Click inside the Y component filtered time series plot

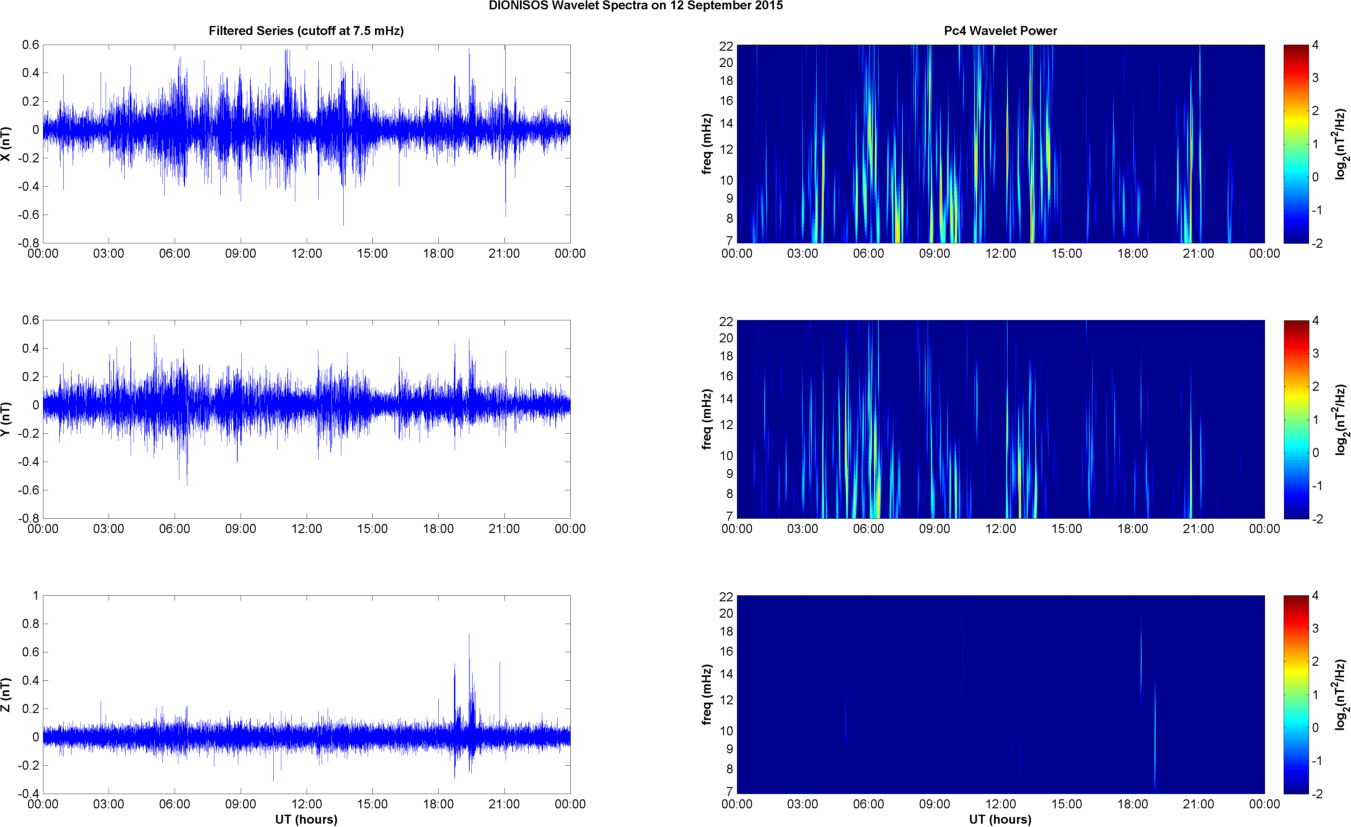pyautogui.click(x=306, y=419)
